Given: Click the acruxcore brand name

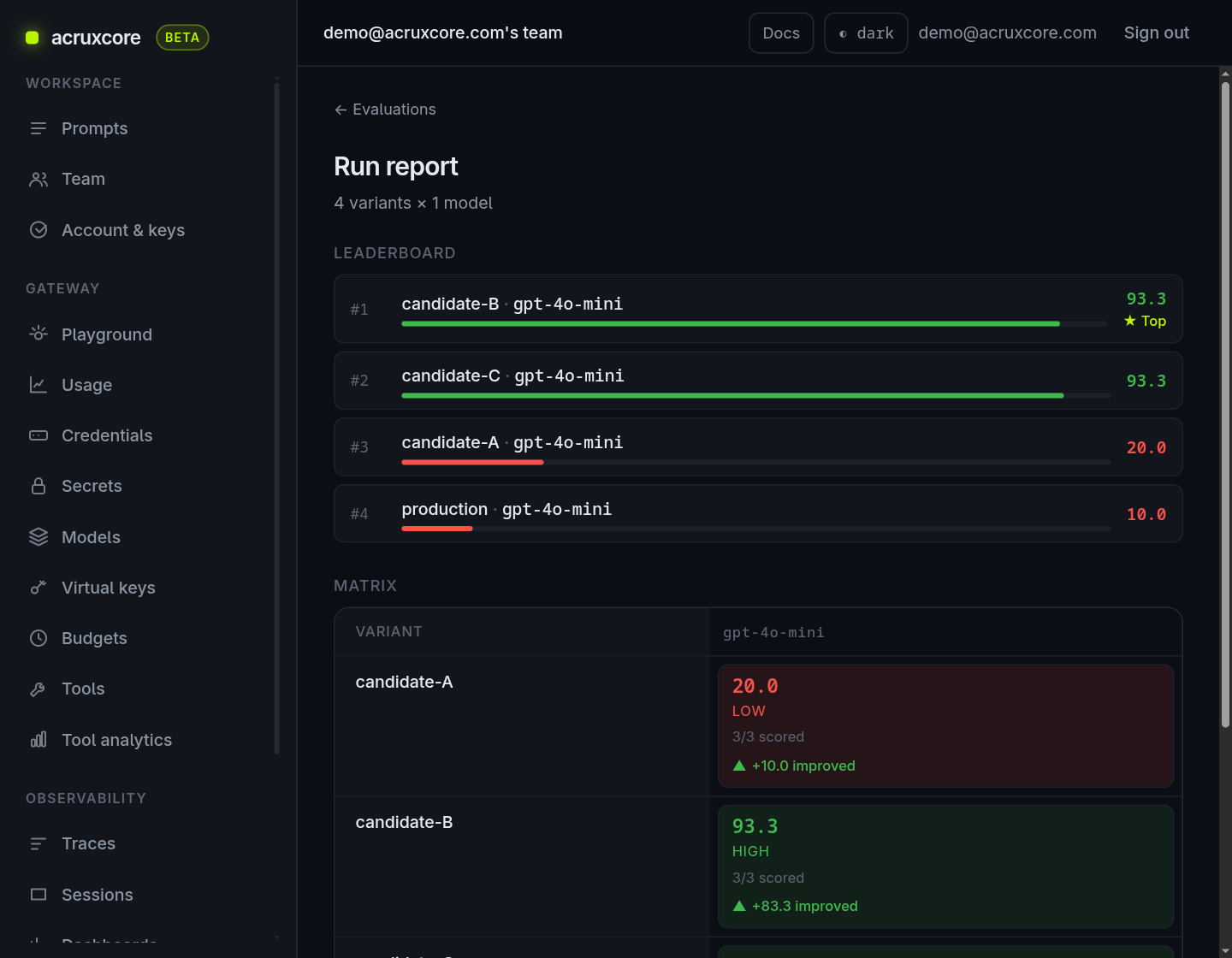Looking at the screenshot, I should pyautogui.click(x=96, y=38).
